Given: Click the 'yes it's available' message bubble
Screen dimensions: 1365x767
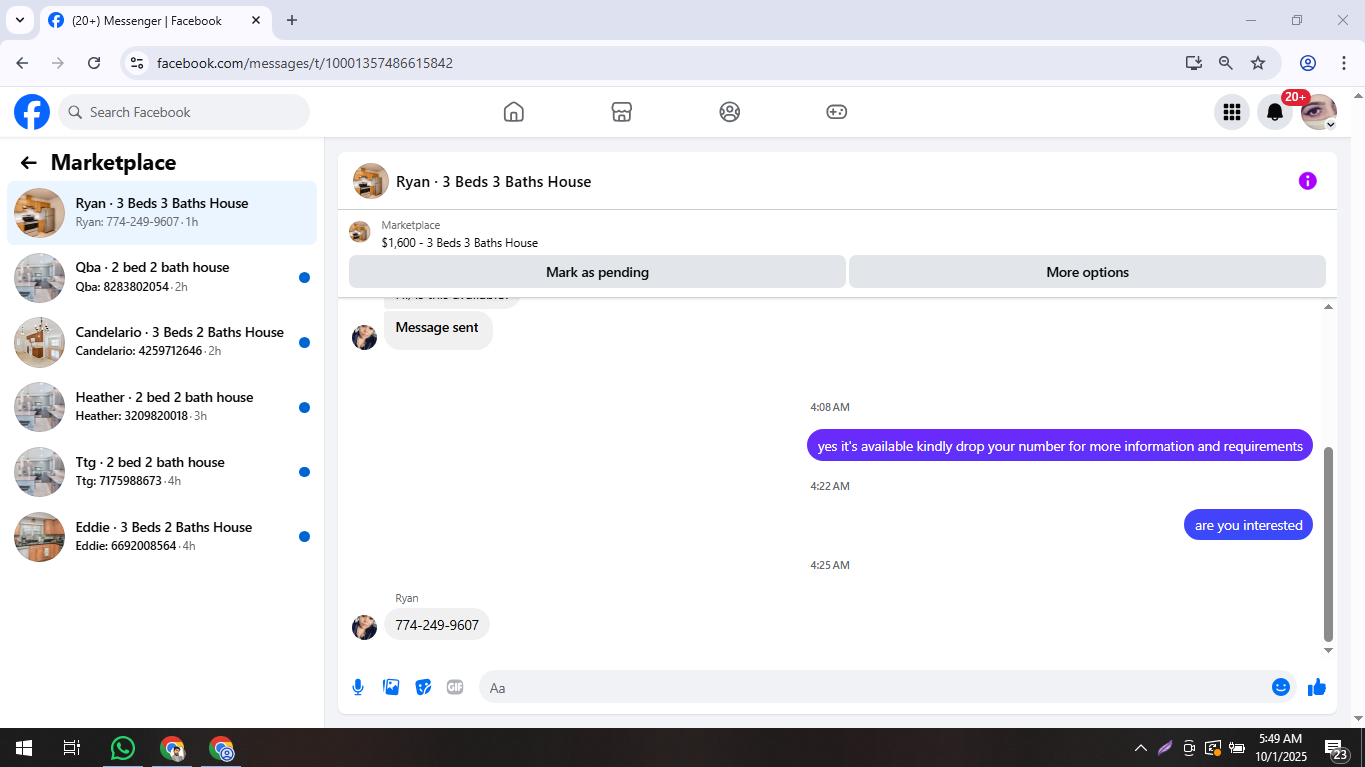Looking at the screenshot, I should pos(1060,446).
